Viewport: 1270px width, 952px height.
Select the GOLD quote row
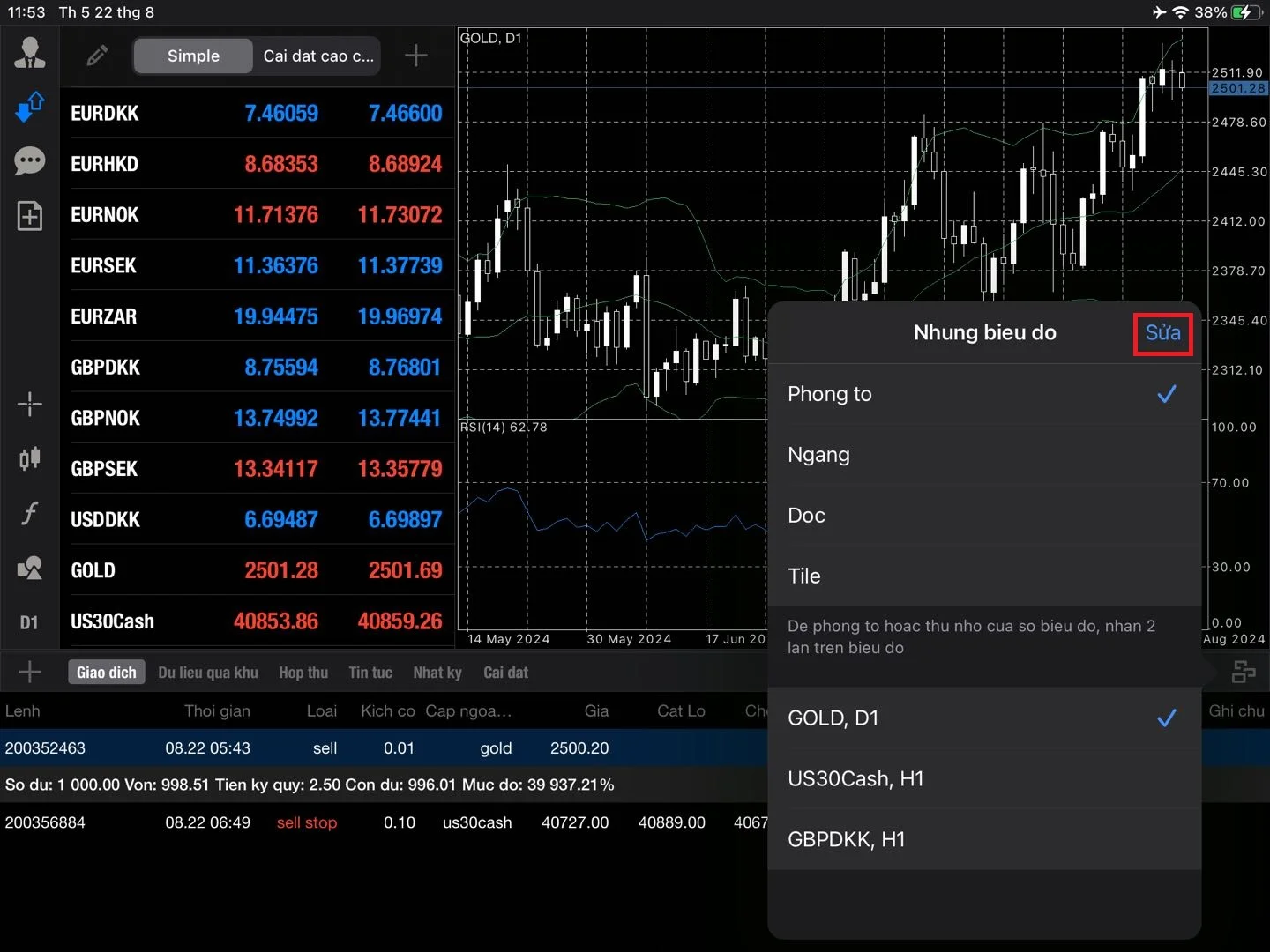(258, 570)
